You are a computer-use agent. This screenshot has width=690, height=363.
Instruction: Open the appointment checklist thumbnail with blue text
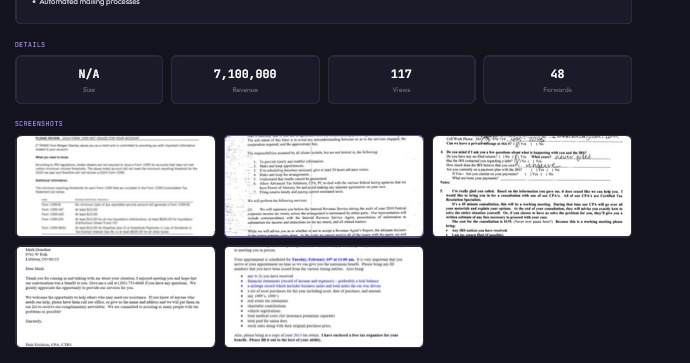pos(324,297)
